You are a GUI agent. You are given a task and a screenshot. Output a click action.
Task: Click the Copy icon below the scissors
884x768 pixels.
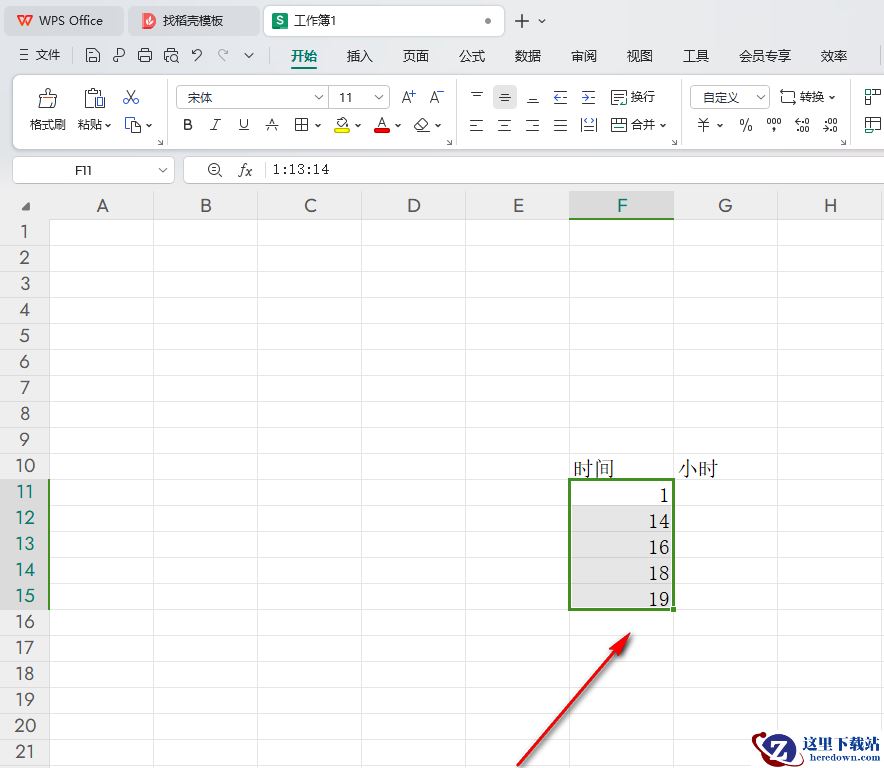132,125
